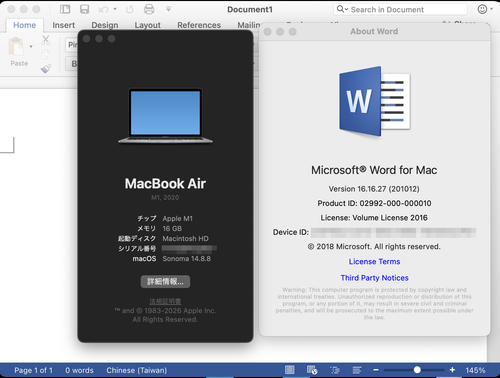Viewport: 500px width, 378px height.
Task: Open the Layout tab
Action: pyautogui.click(x=147, y=25)
